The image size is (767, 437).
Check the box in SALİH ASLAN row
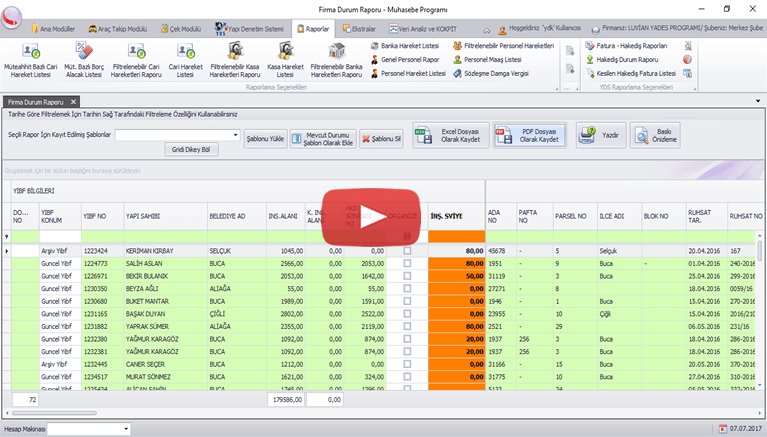(407, 262)
